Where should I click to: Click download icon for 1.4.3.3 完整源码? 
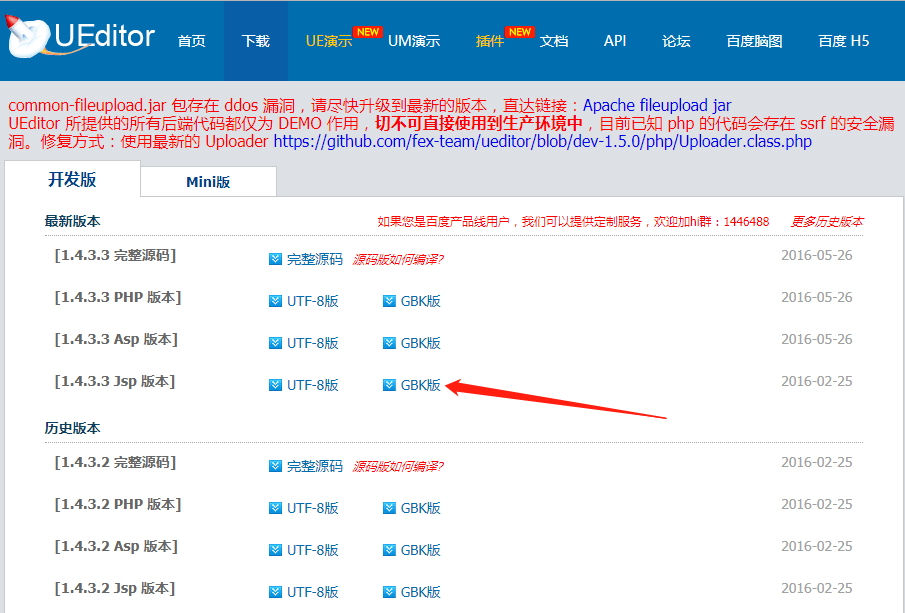coord(275,259)
